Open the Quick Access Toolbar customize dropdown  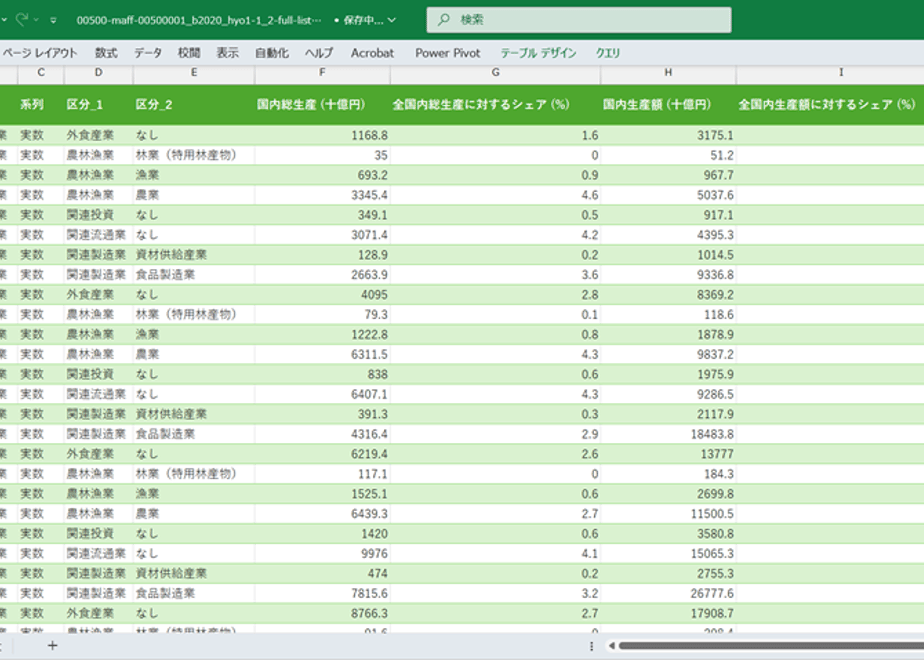coord(54,20)
